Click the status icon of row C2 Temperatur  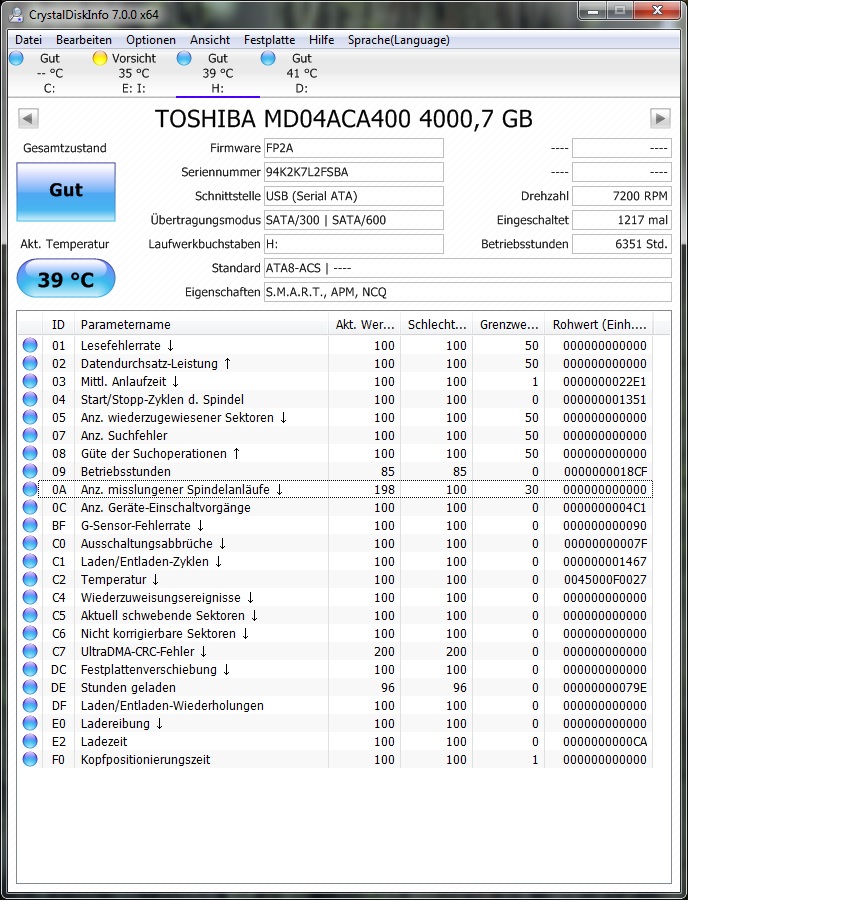point(30,579)
